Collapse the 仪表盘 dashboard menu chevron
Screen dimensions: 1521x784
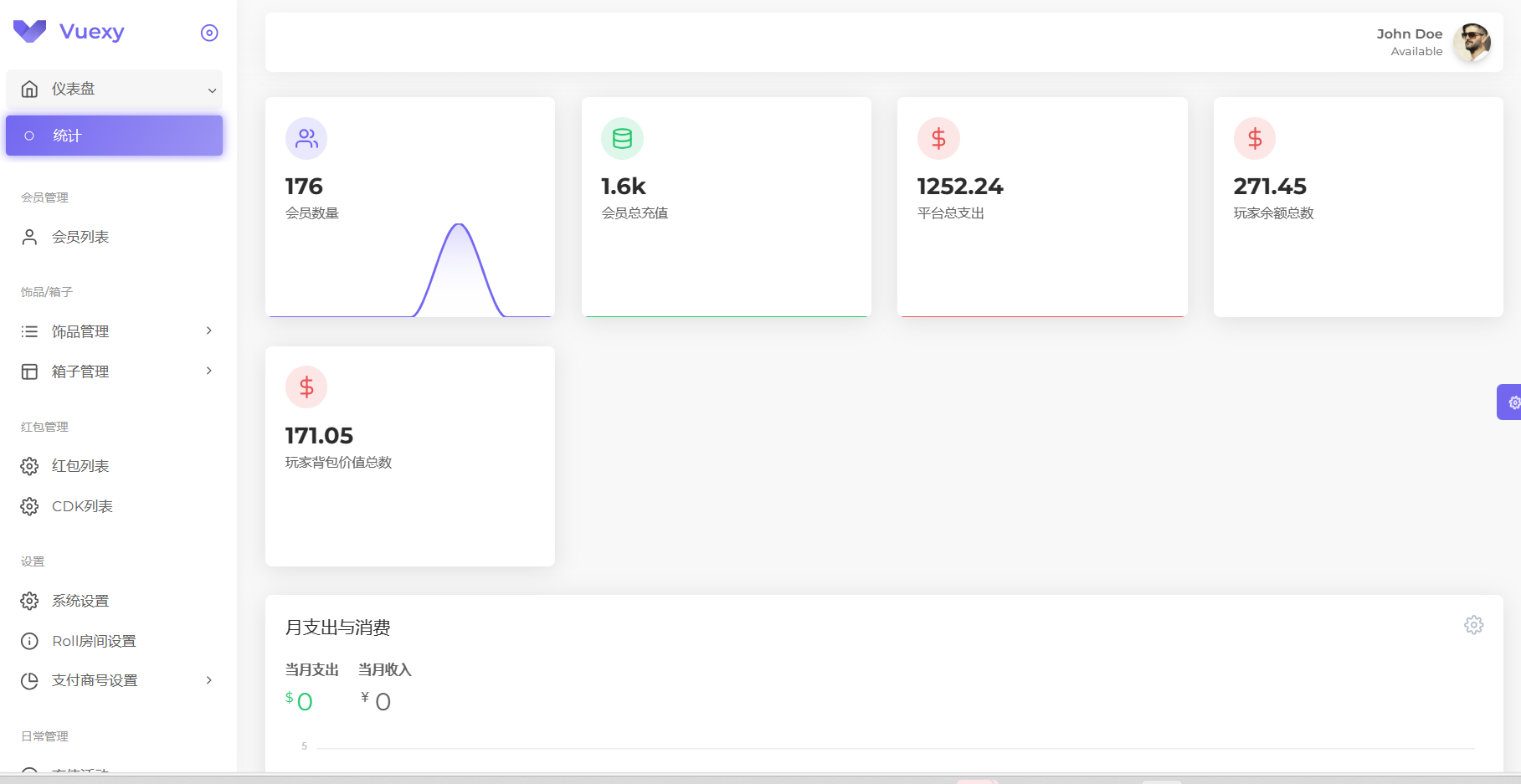point(212,90)
